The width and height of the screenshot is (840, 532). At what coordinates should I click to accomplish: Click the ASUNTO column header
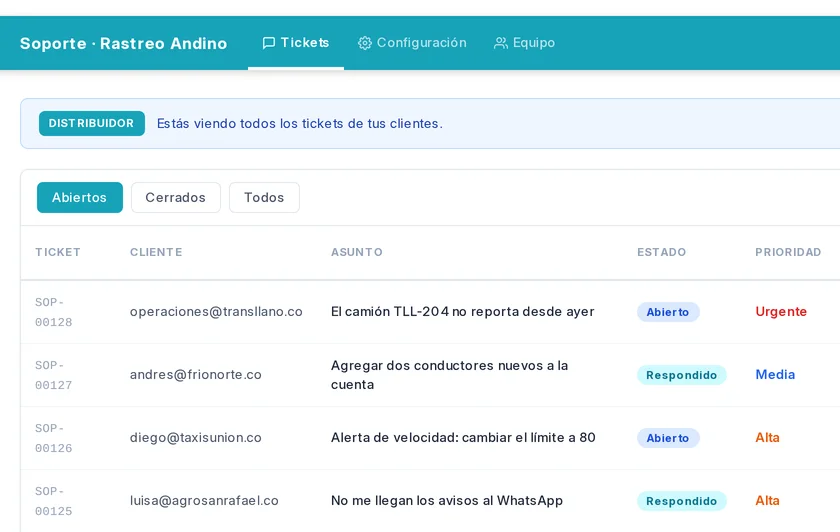coord(357,252)
